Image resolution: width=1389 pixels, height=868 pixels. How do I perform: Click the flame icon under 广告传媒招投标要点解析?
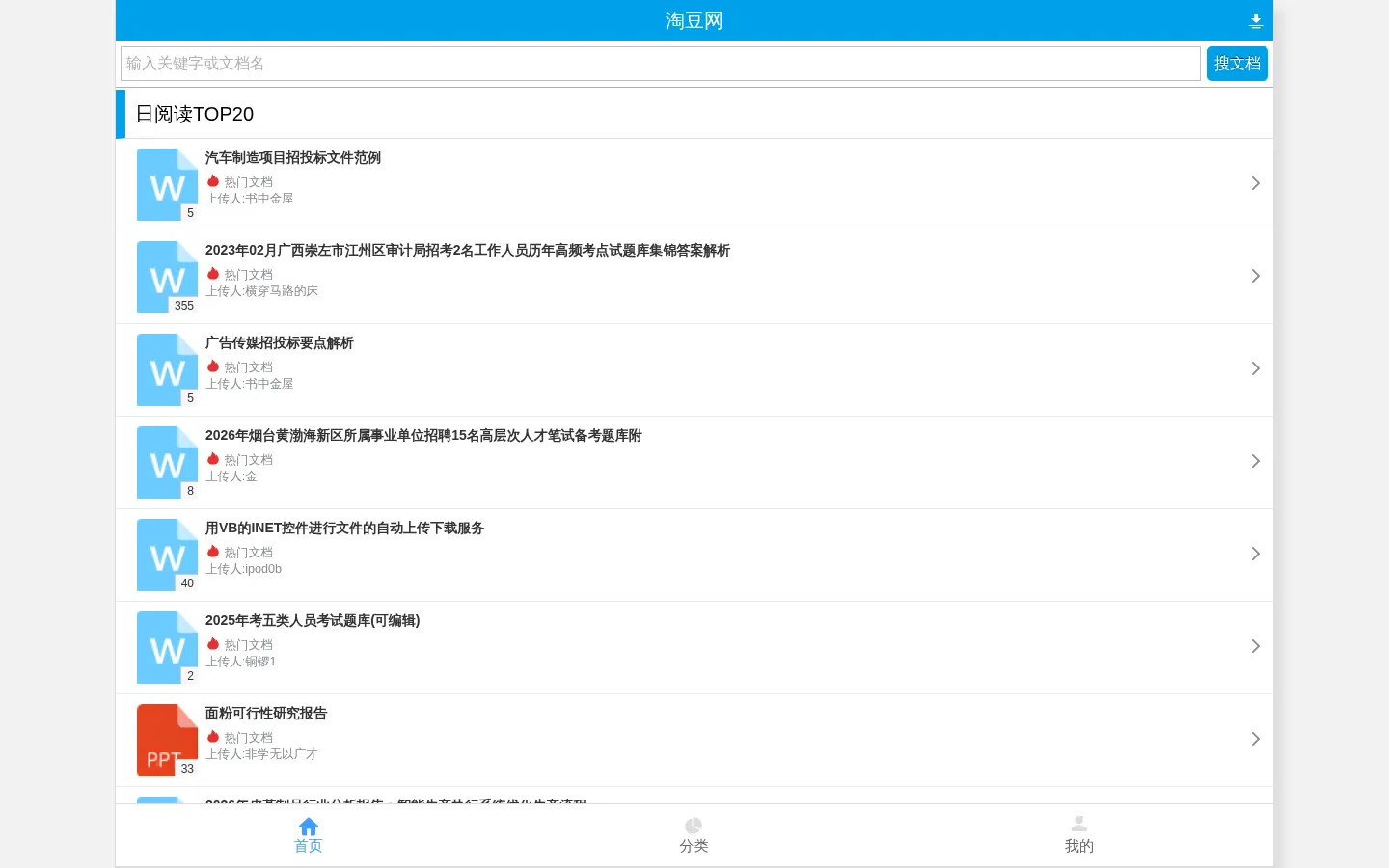pyautogui.click(x=213, y=366)
